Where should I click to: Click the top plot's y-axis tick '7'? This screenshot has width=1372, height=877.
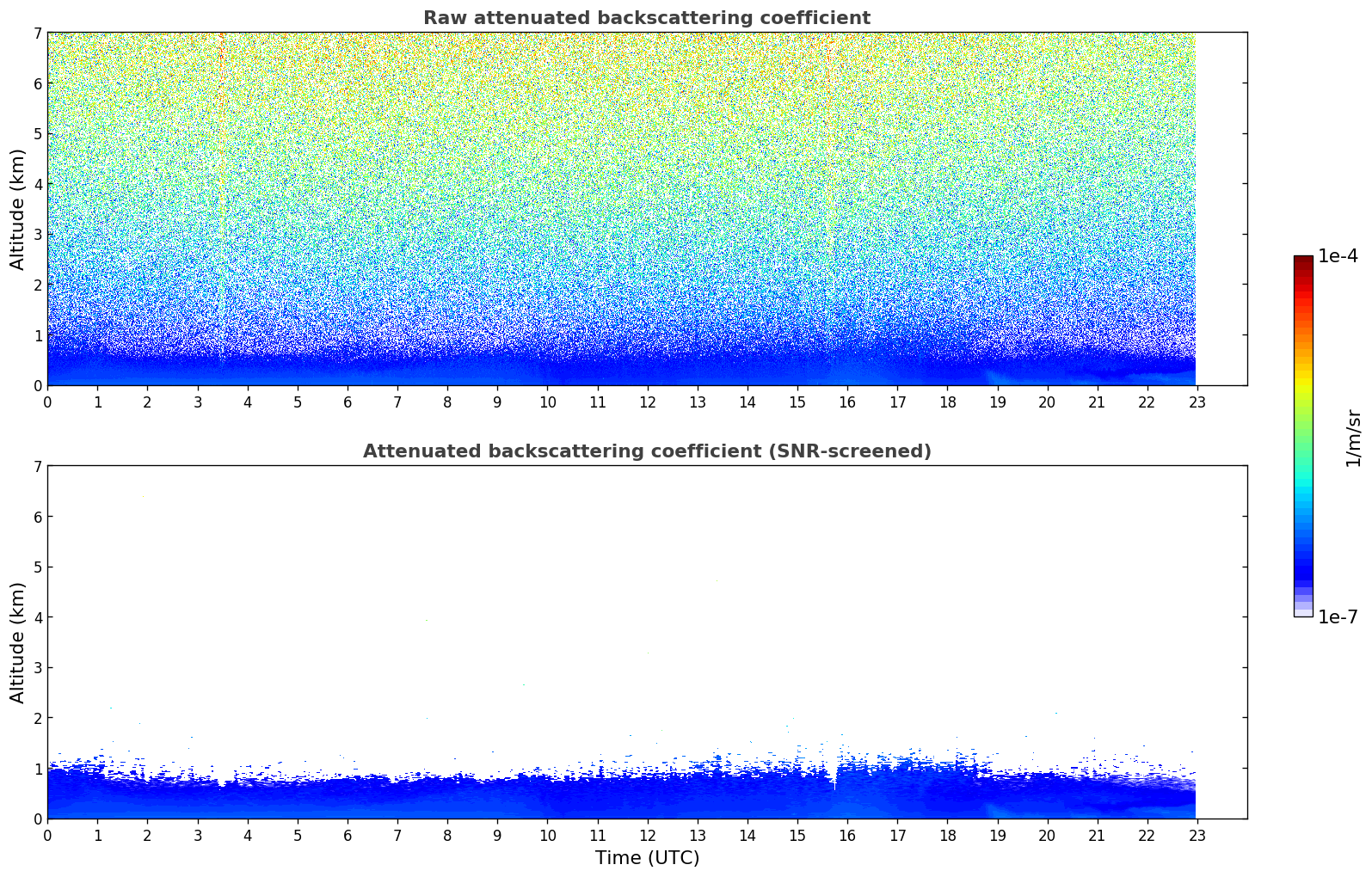point(38,34)
